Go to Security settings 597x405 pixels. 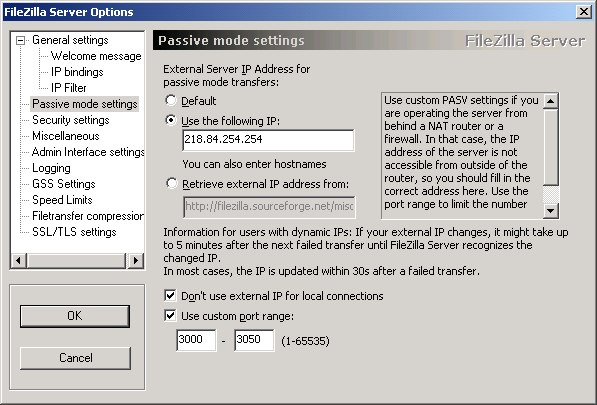click(x=71, y=120)
